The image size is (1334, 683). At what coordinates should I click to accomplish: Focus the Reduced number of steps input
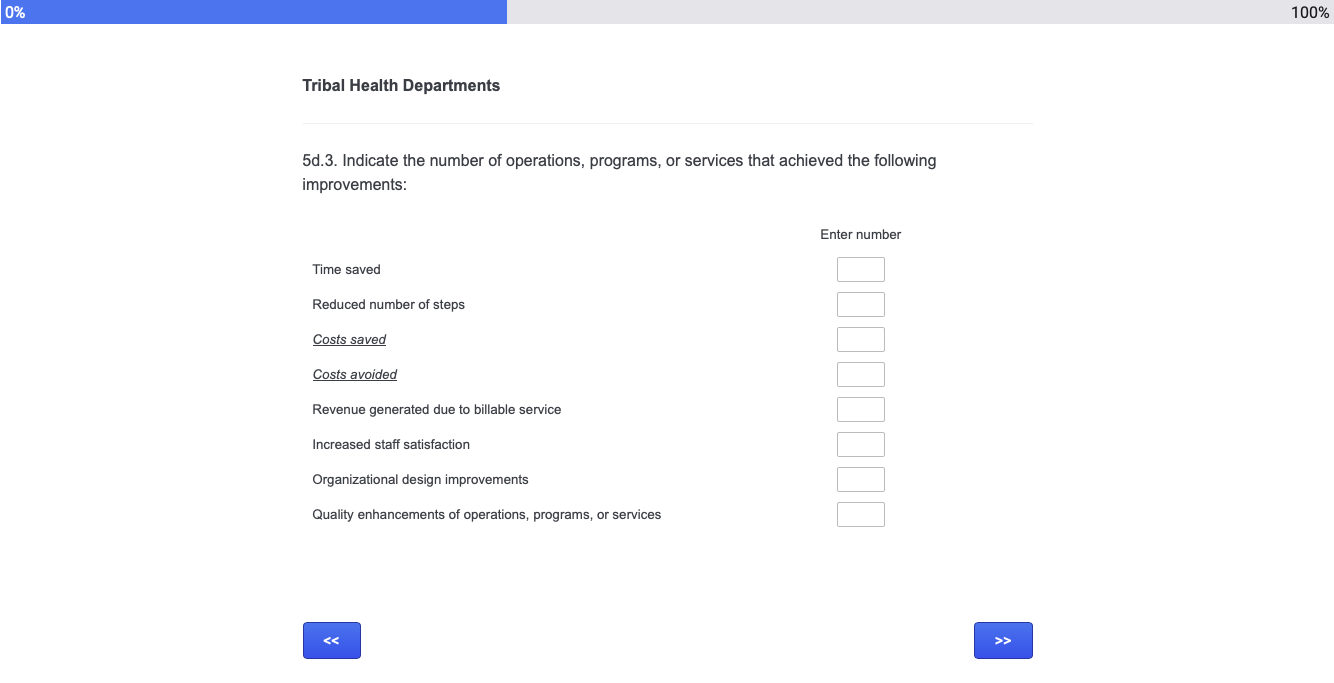click(x=860, y=305)
